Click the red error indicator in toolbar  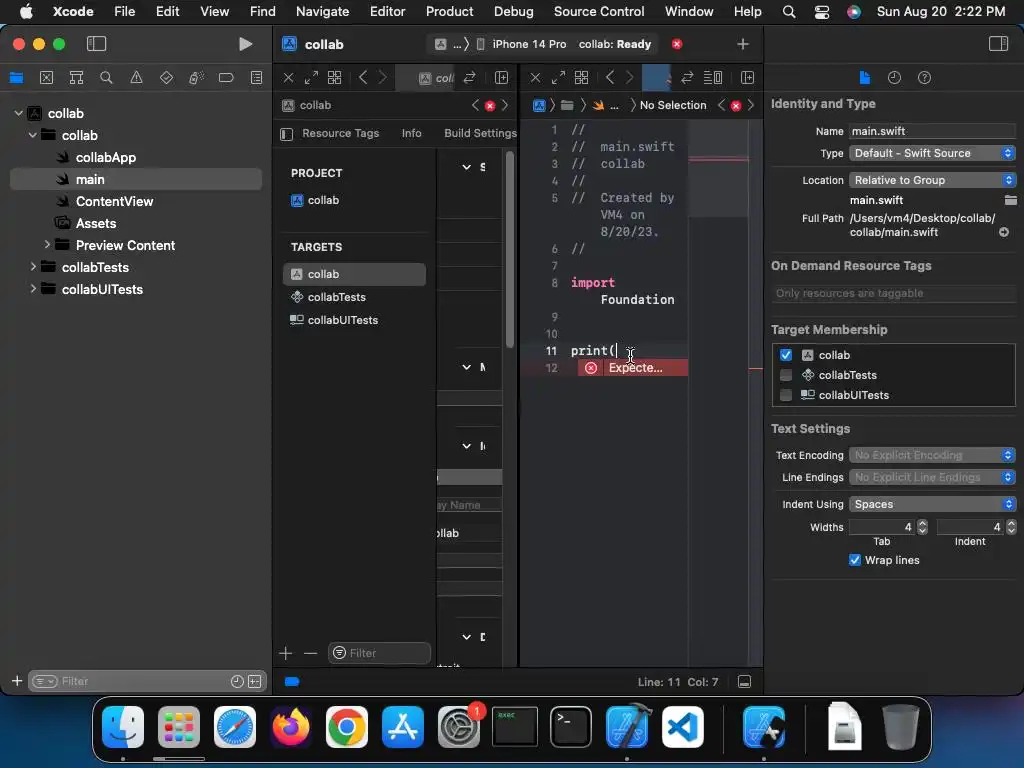point(677,44)
